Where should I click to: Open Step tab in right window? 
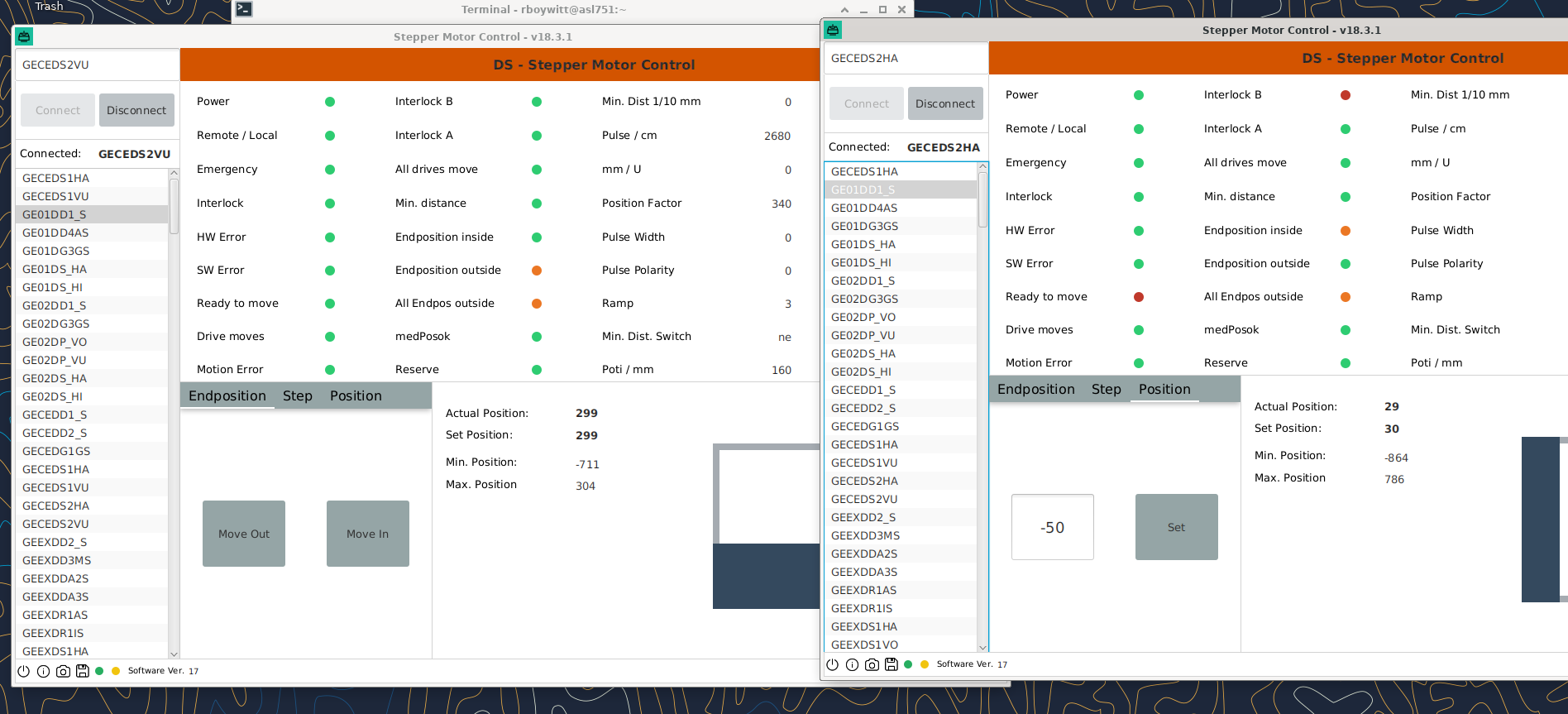click(1107, 389)
